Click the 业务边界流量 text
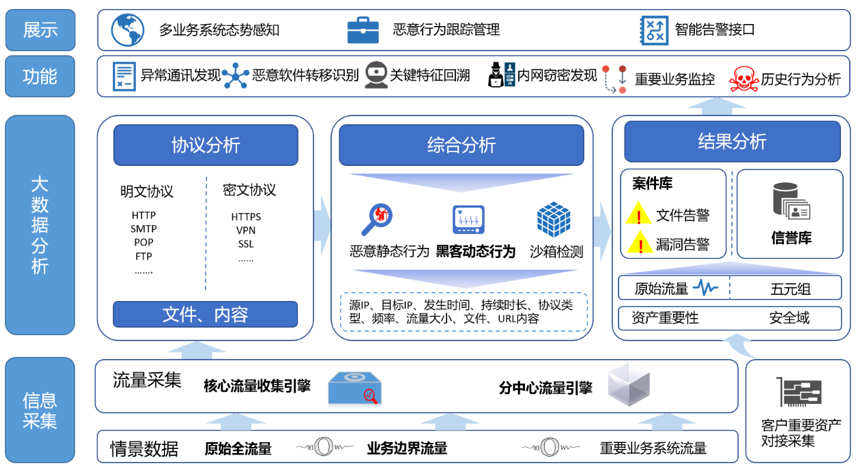This screenshot has height=471, width=865. pyautogui.click(x=407, y=448)
